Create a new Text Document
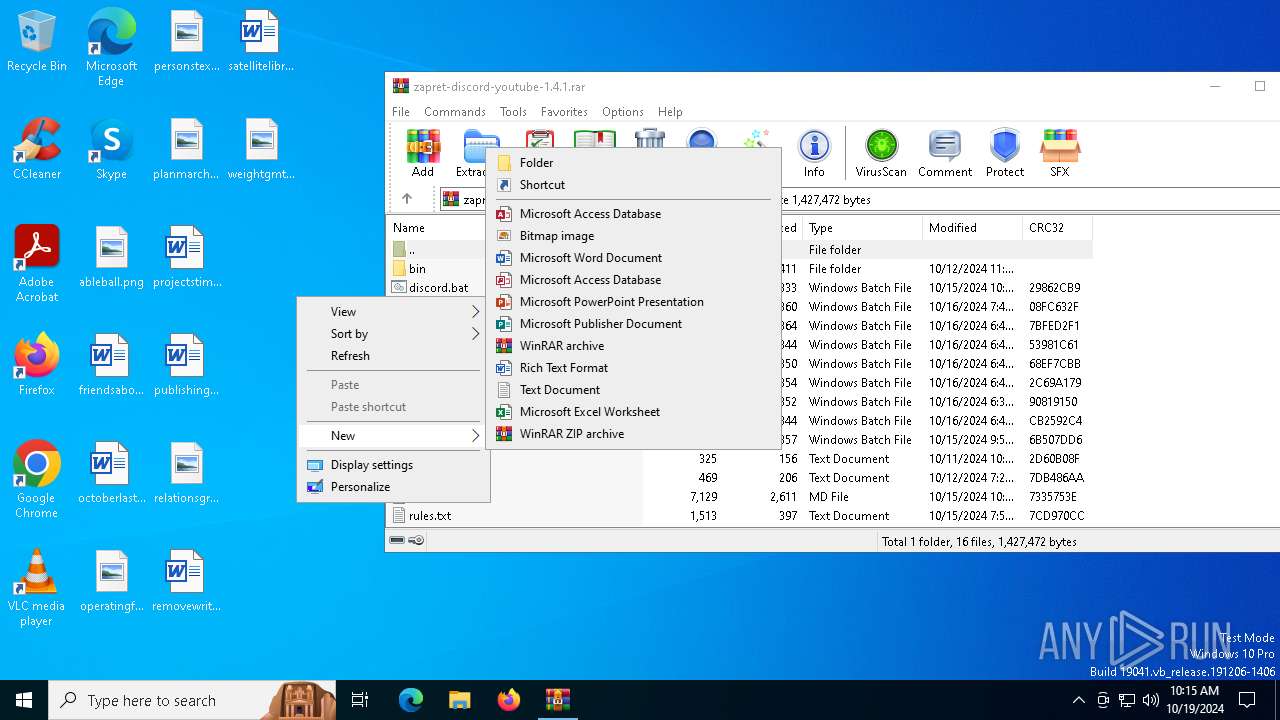Viewport: 1280px width, 720px height. click(634, 390)
